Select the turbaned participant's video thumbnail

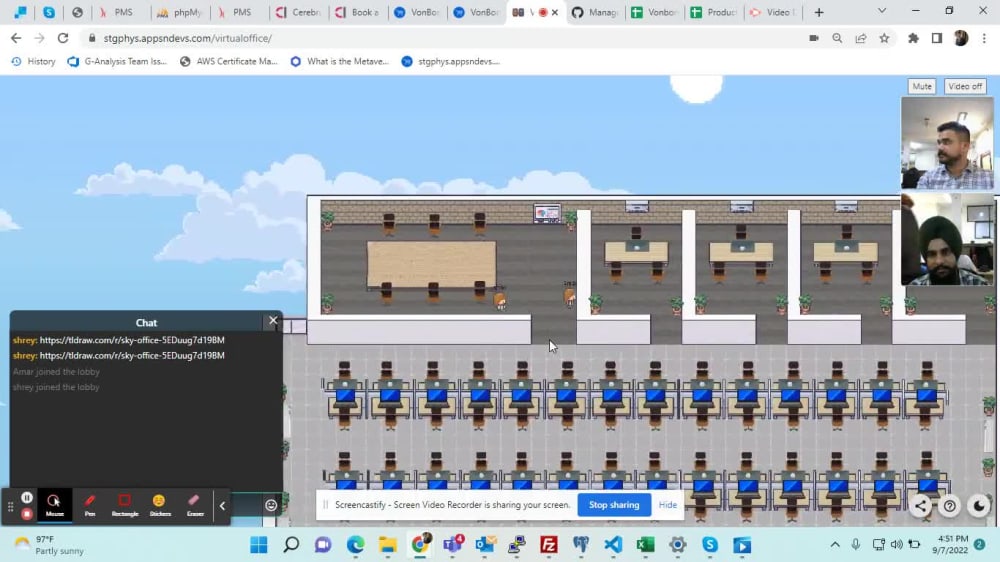[947, 239]
